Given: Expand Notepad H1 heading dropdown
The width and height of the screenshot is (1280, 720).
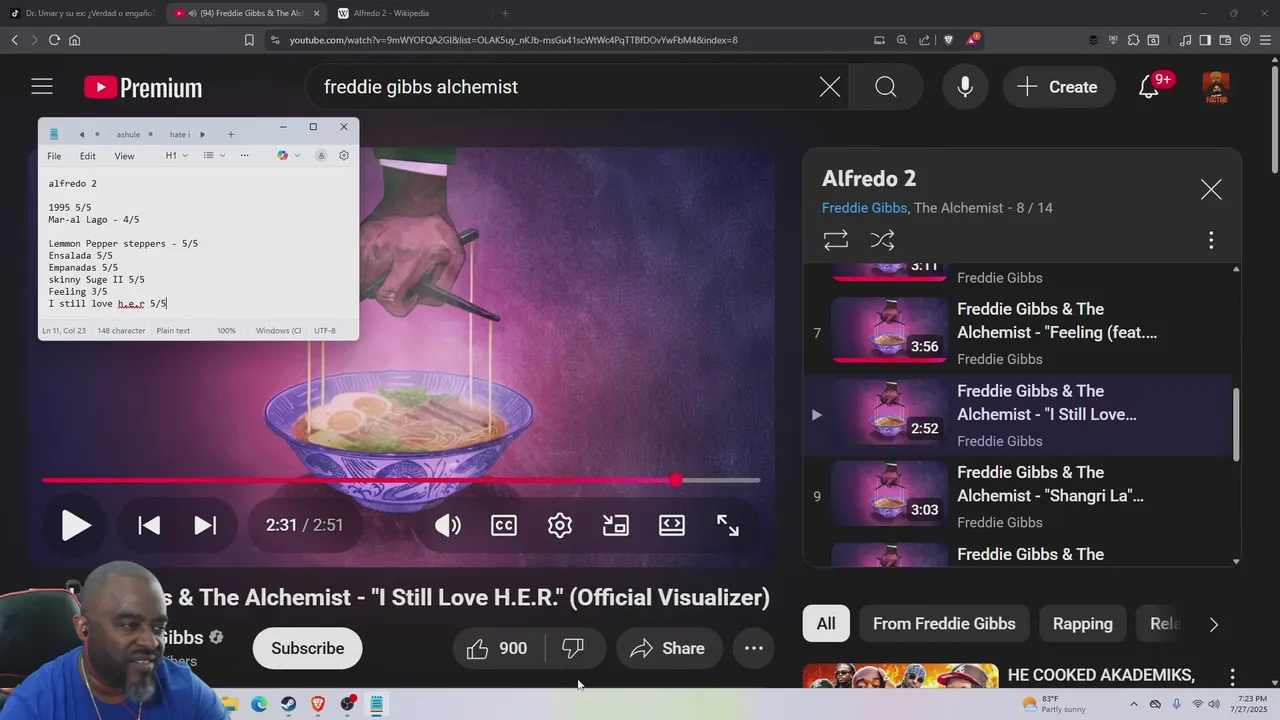Looking at the screenshot, I should pyautogui.click(x=177, y=156).
